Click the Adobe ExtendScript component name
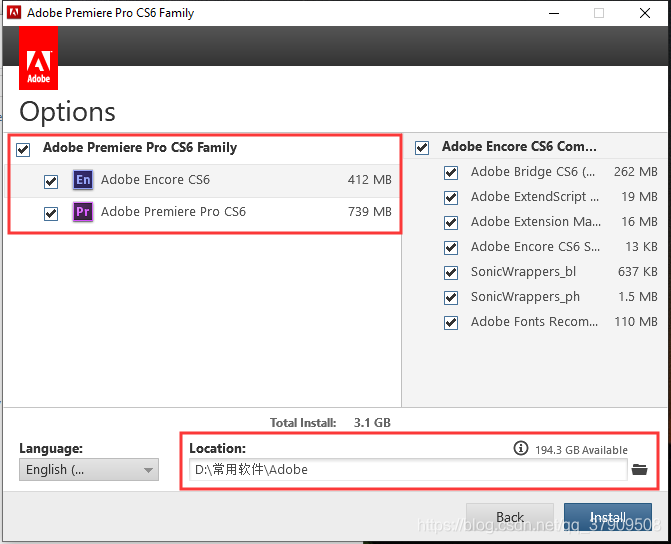 point(535,196)
